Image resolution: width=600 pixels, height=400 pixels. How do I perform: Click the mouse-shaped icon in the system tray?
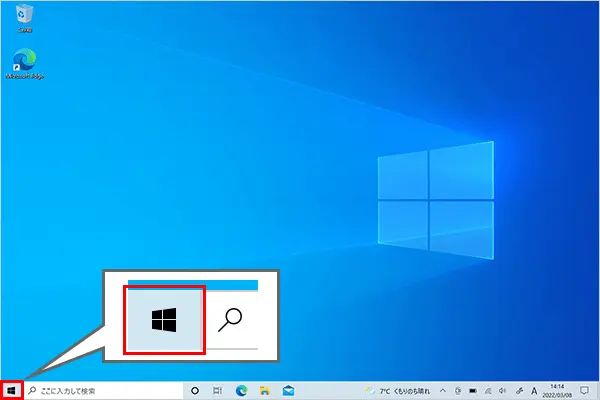458,391
